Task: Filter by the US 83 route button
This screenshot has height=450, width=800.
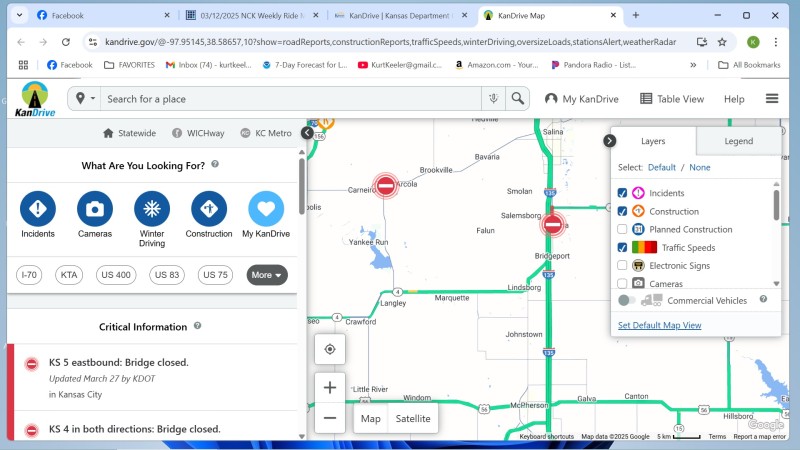Action: coord(167,275)
